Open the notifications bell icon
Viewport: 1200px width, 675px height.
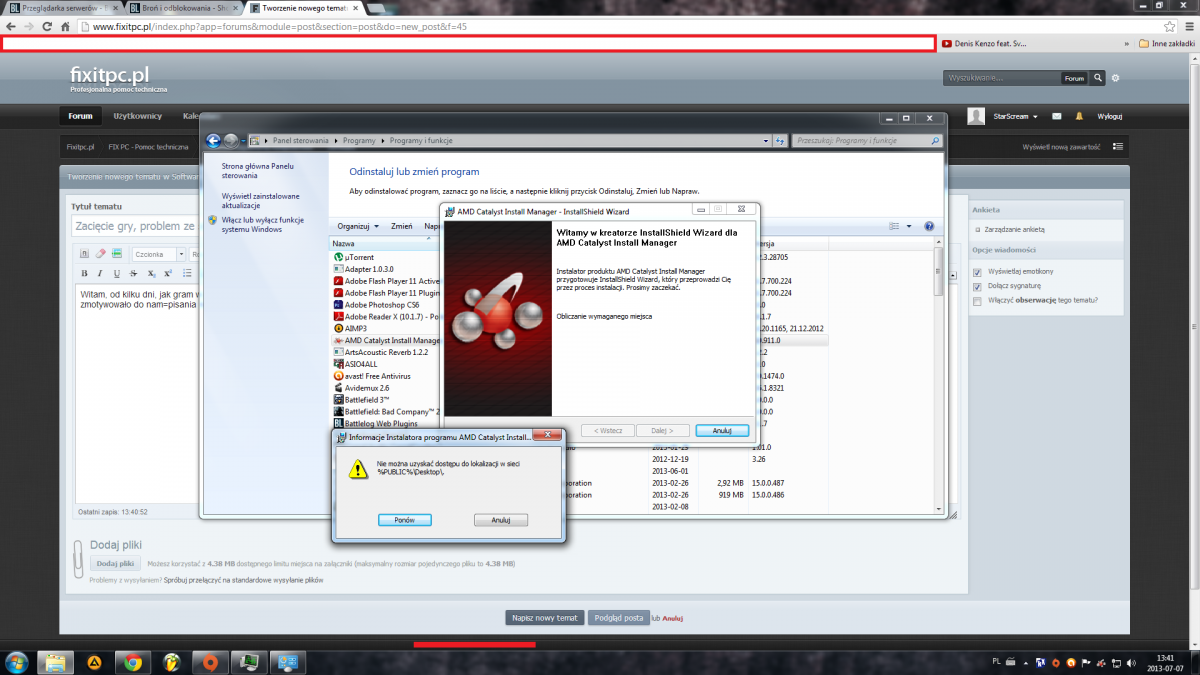[1081, 116]
